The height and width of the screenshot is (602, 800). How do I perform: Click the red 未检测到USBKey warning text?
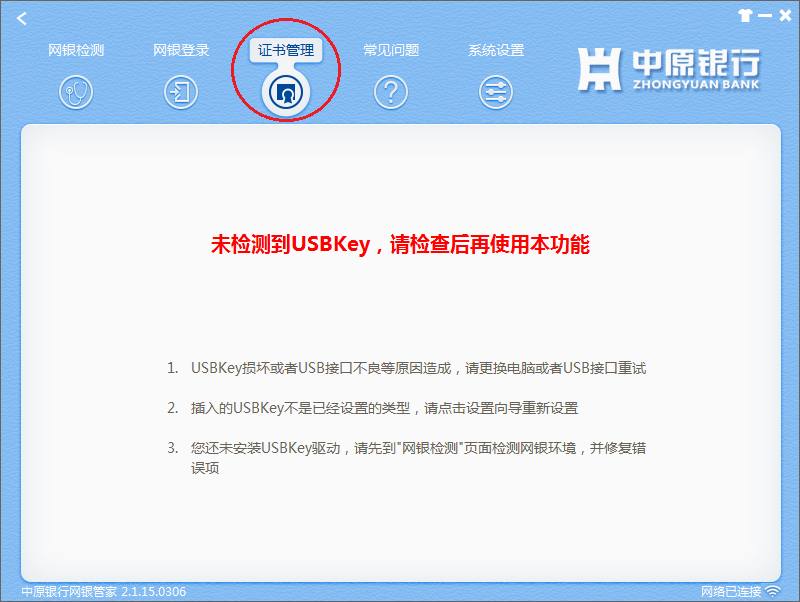point(401,244)
